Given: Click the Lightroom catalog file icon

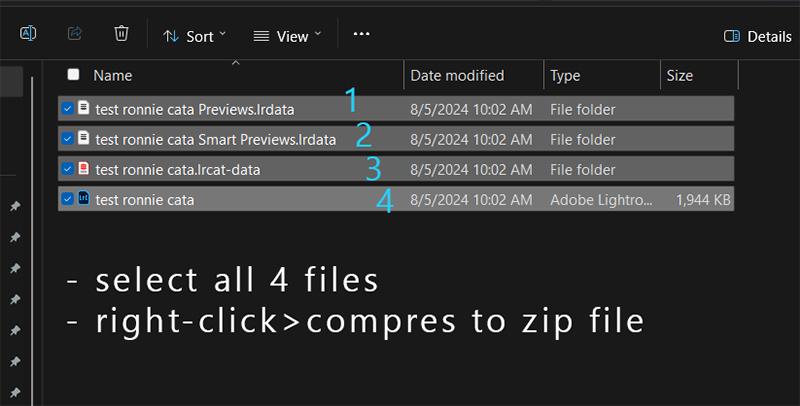Looking at the screenshot, I should (84, 199).
